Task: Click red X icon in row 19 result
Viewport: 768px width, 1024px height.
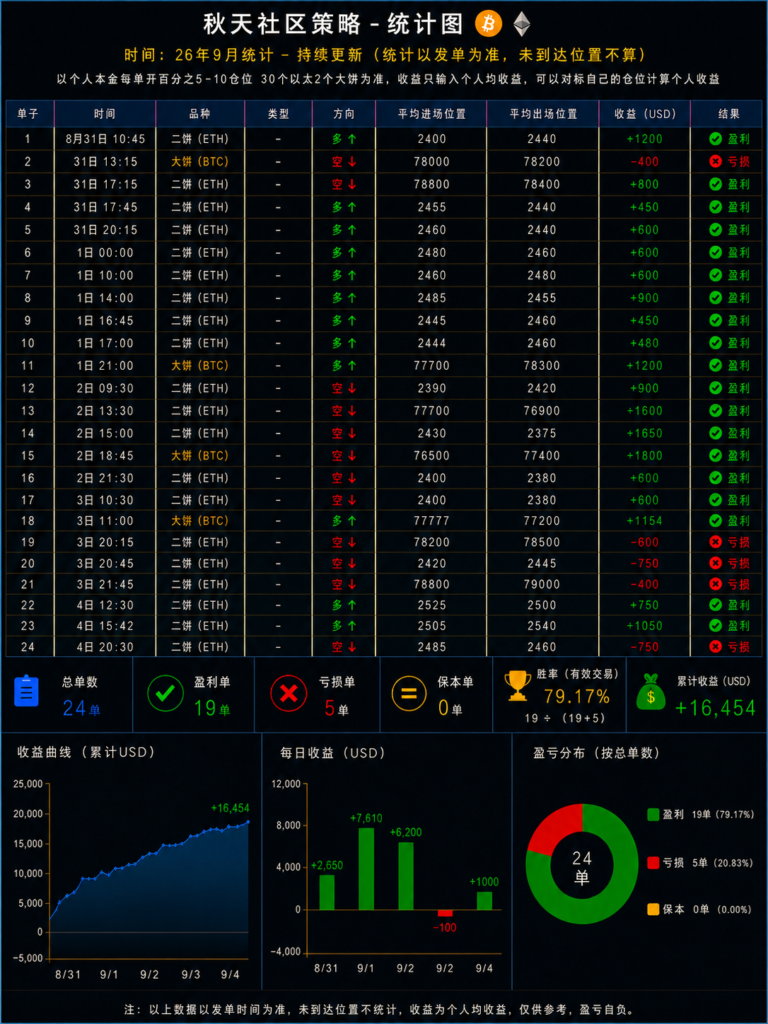Action: pos(715,542)
